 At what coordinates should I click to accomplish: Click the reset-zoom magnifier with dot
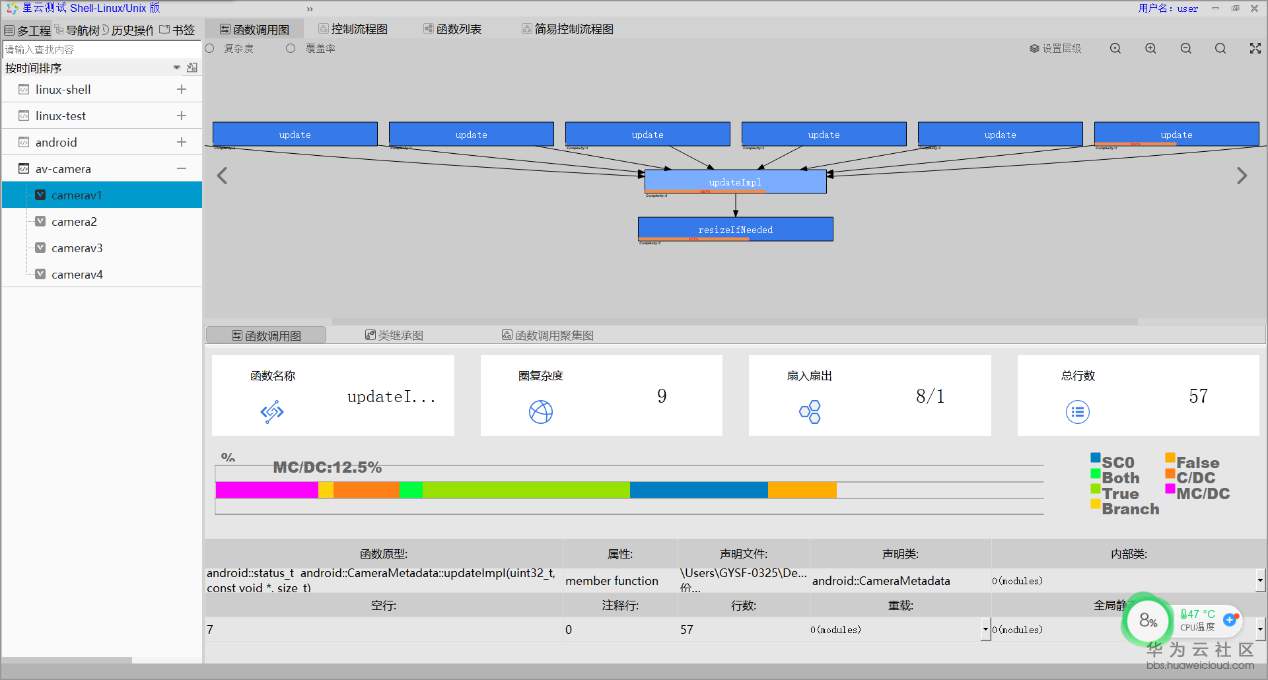1116,48
